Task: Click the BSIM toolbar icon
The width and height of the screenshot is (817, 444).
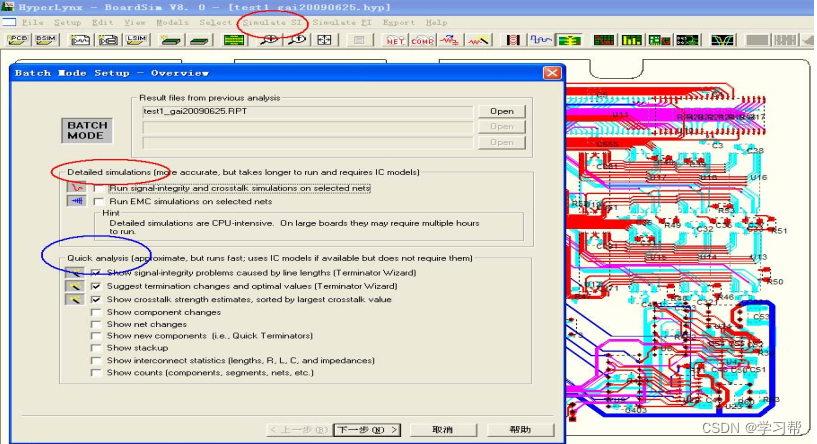Action: tap(46, 40)
